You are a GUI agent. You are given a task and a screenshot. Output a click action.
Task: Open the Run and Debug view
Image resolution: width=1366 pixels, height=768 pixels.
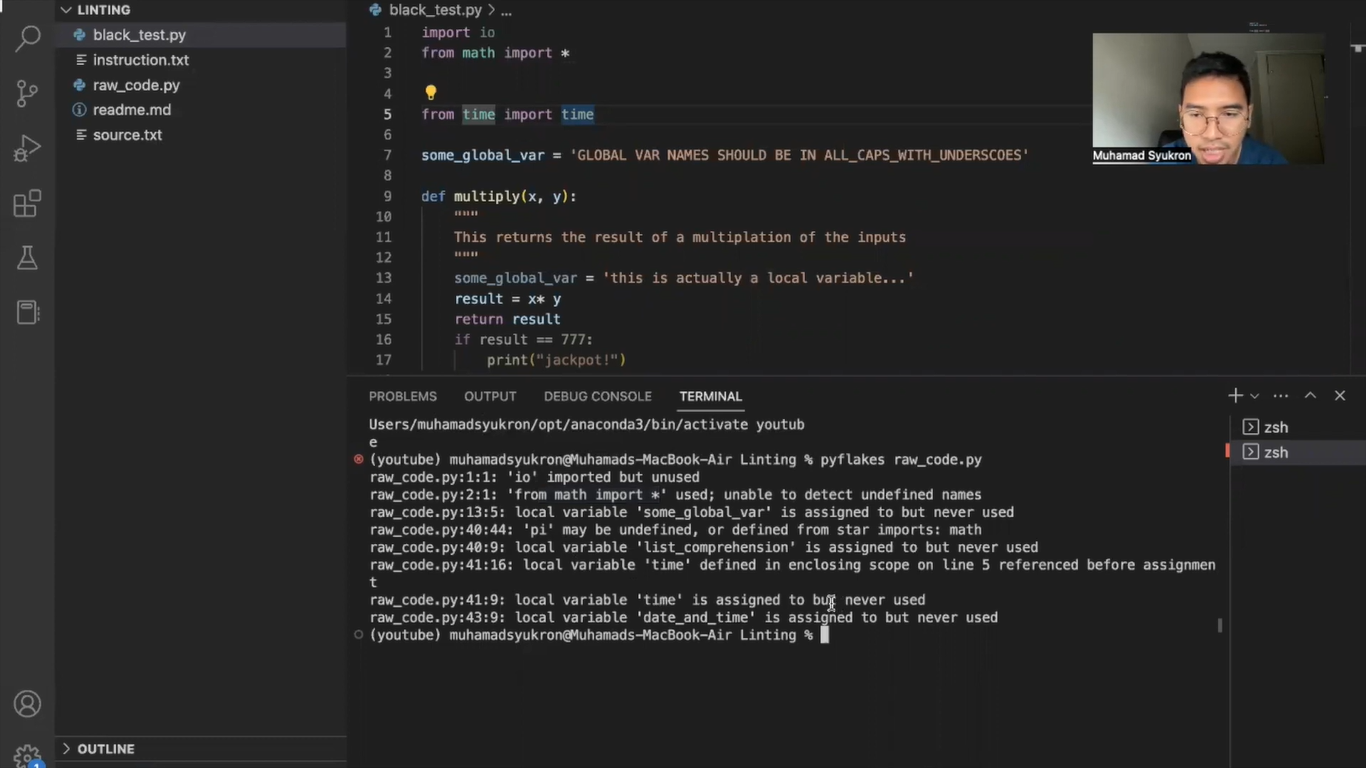coord(27,149)
